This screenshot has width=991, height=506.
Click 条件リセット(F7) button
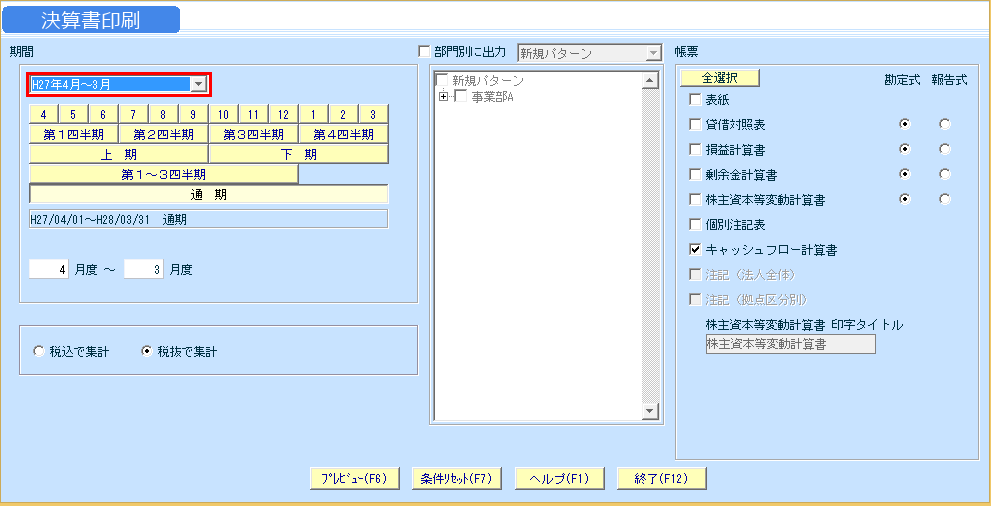(456, 479)
